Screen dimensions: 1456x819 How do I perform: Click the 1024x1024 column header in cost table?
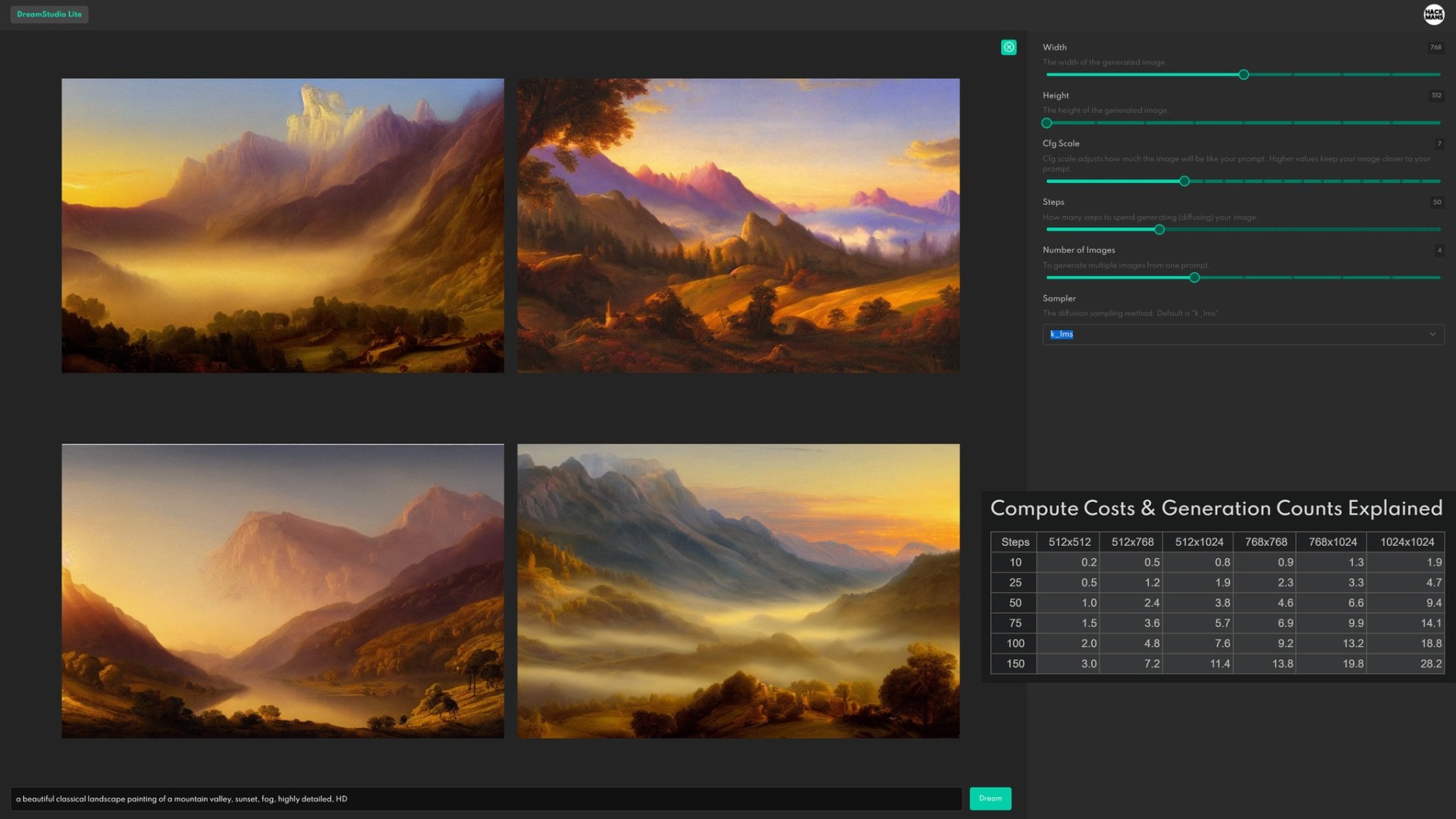[1407, 541]
